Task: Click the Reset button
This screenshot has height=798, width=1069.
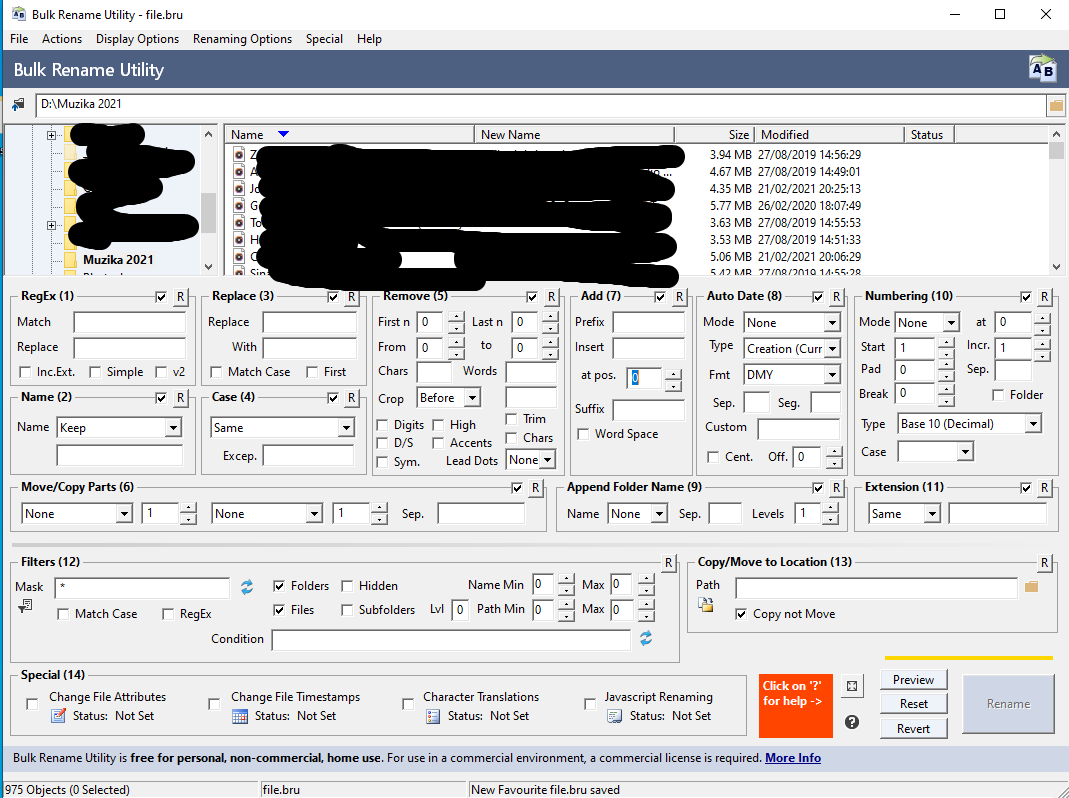Action: click(x=914, y=703)
